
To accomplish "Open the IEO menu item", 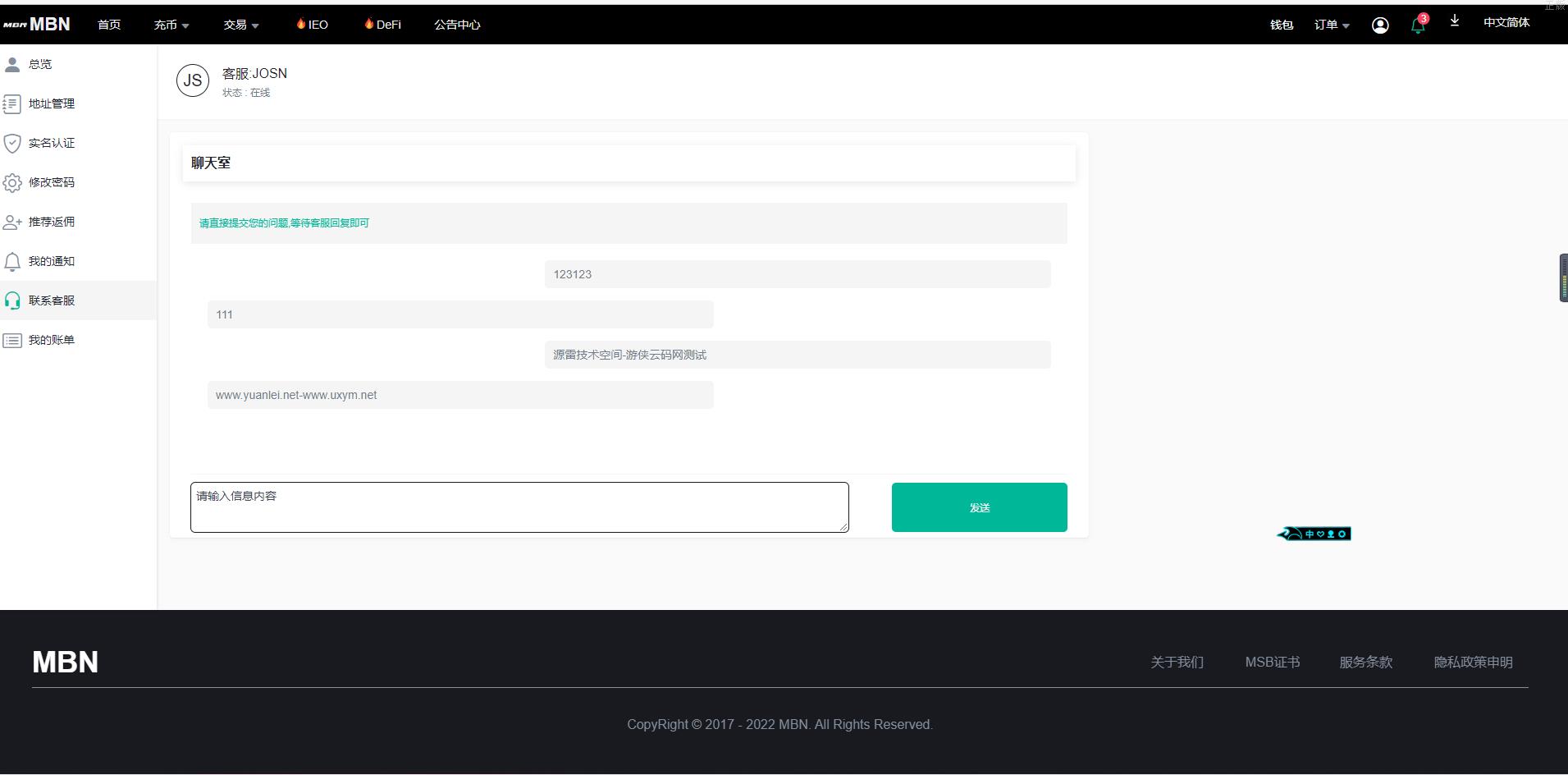I will click(313, 25).
